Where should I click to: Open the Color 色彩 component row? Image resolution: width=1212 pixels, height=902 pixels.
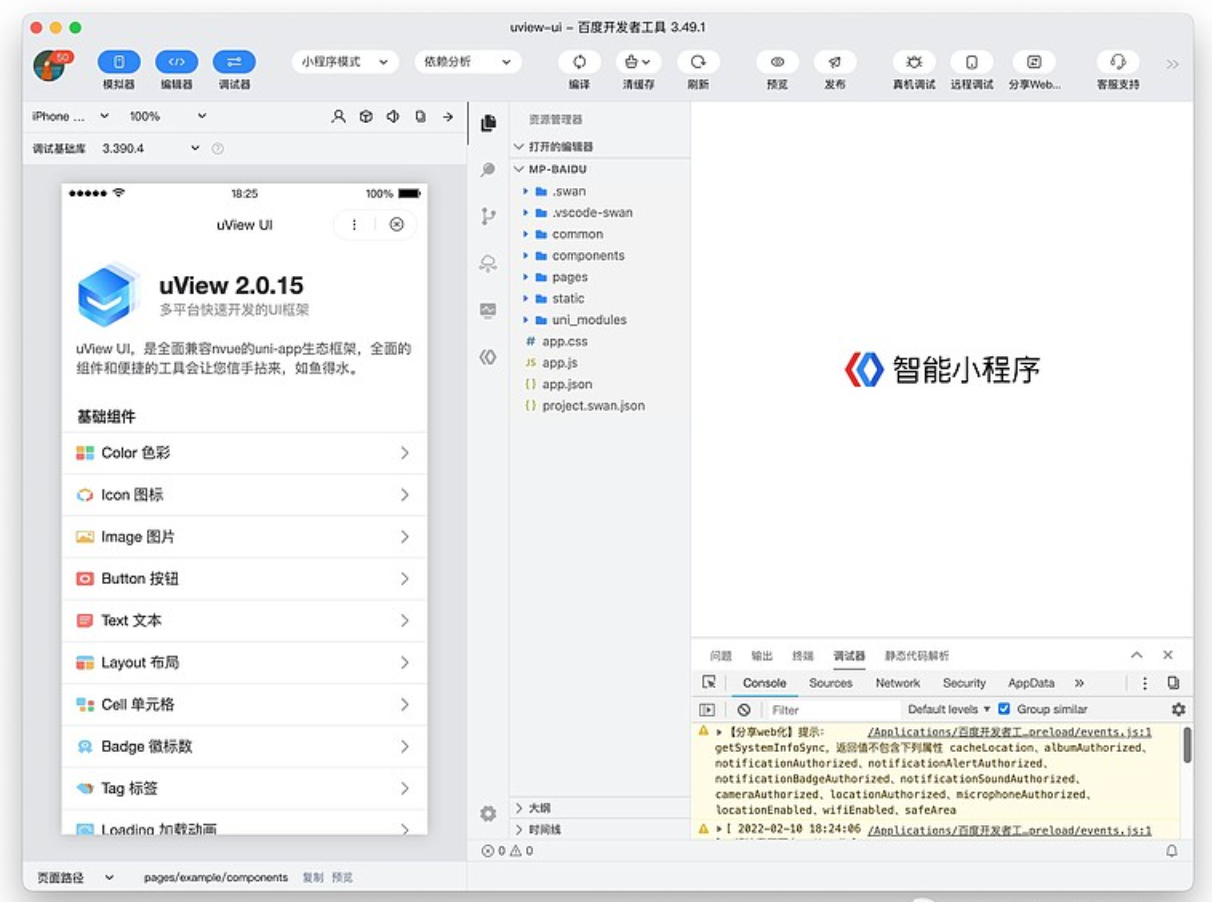tap(244, 453)
